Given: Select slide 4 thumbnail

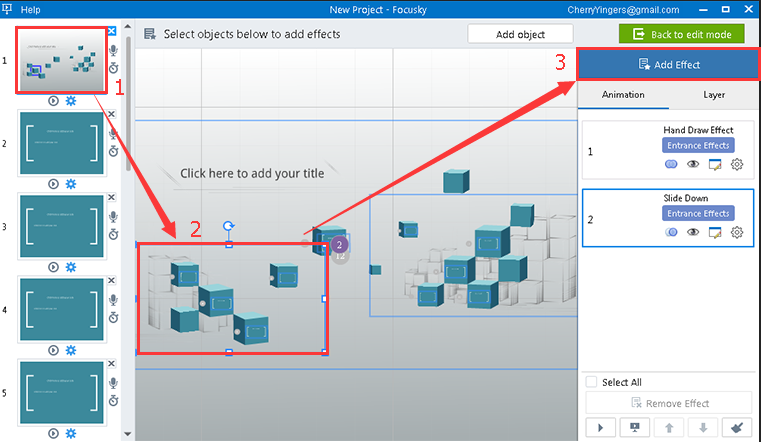Looking at the screenshot, I should [x=62, y=309].
